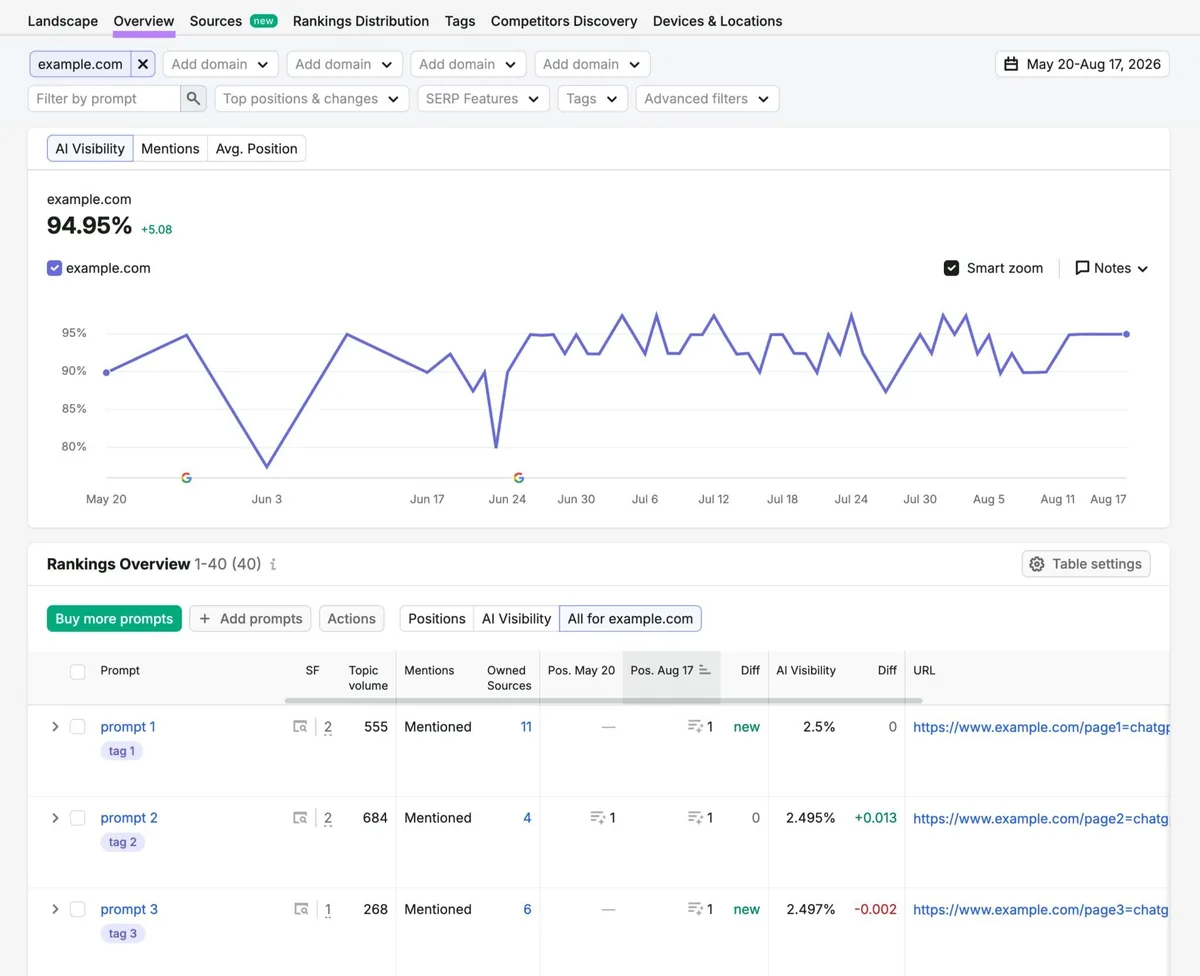Open the Competitors Discovery tab
This screenshot has width=1200, height=976.
point(564,21)
